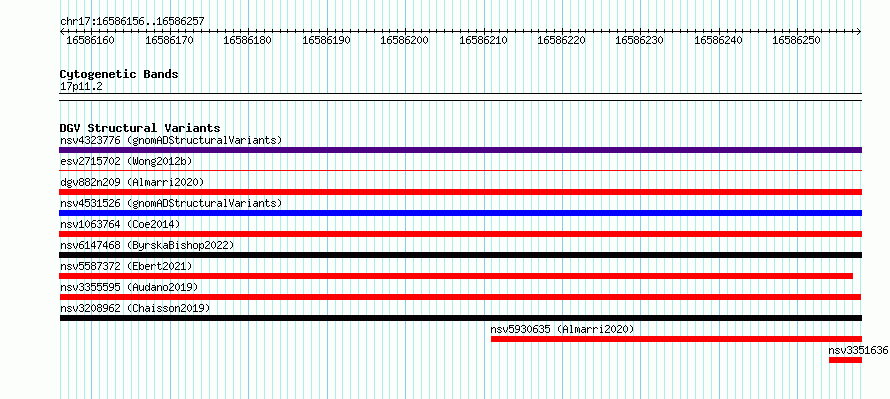Open variant label nsv3351636

coord(858,350)
